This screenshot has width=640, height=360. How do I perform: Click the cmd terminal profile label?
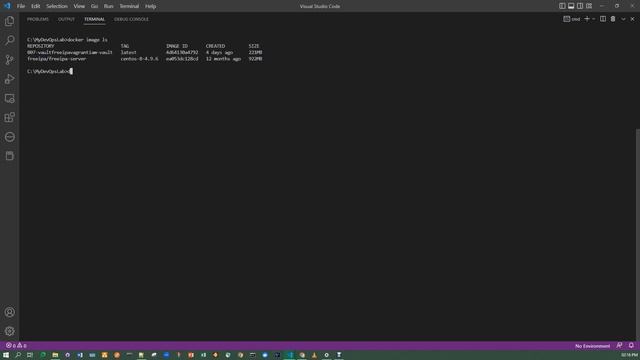572,19
